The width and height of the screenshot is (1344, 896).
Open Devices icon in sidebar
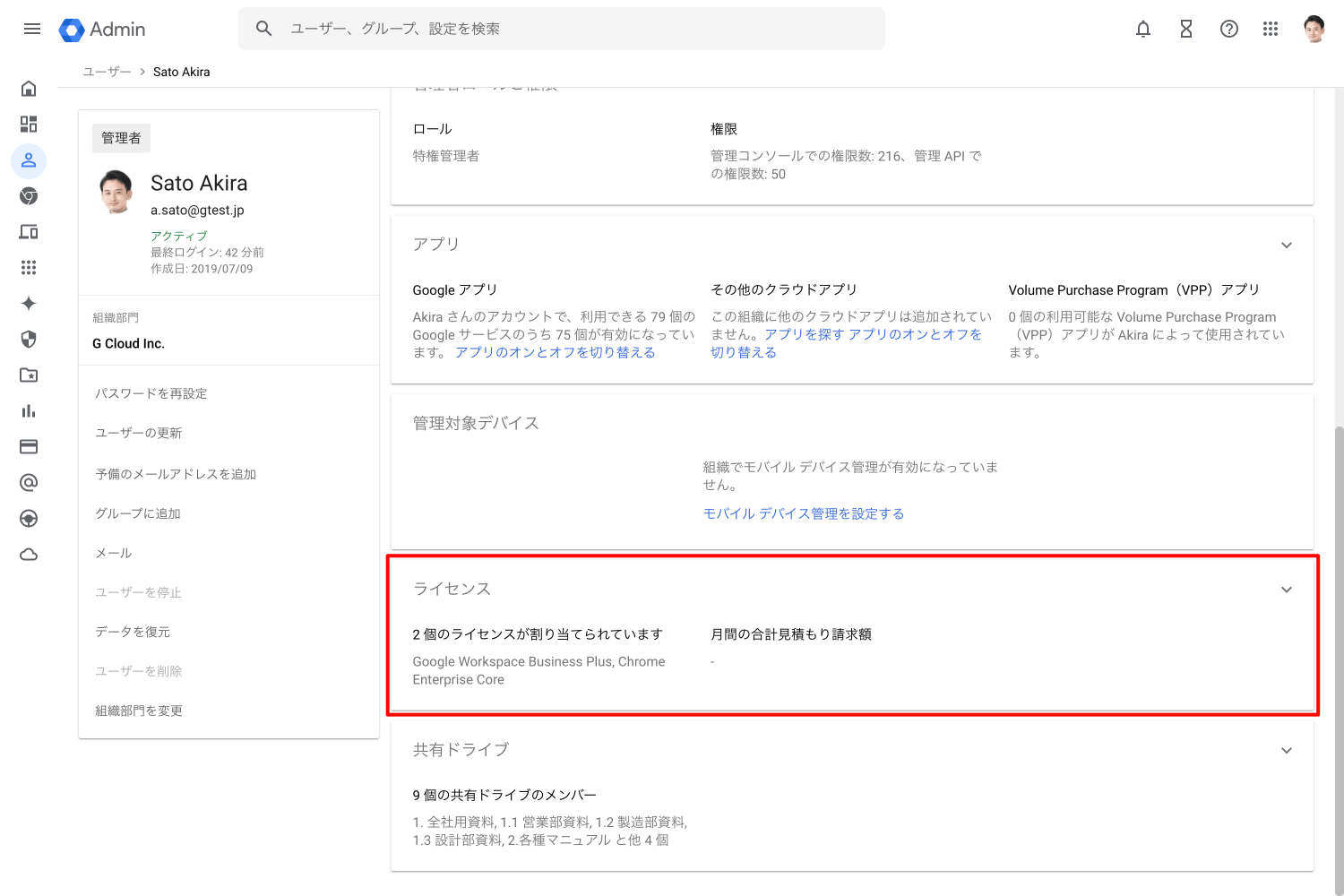point(29,232)
